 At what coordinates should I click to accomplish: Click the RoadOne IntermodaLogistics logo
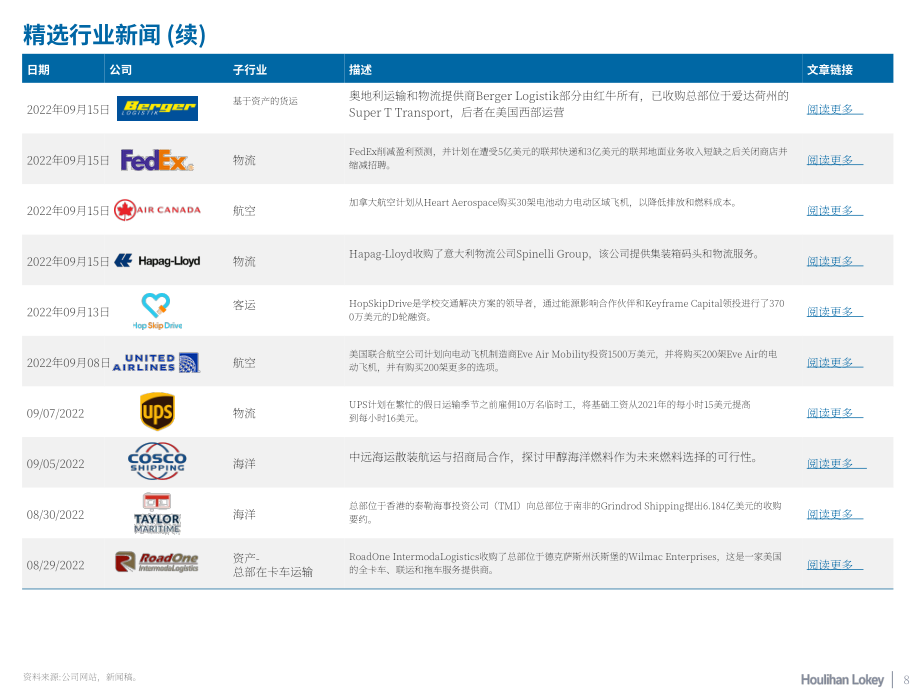157,562
